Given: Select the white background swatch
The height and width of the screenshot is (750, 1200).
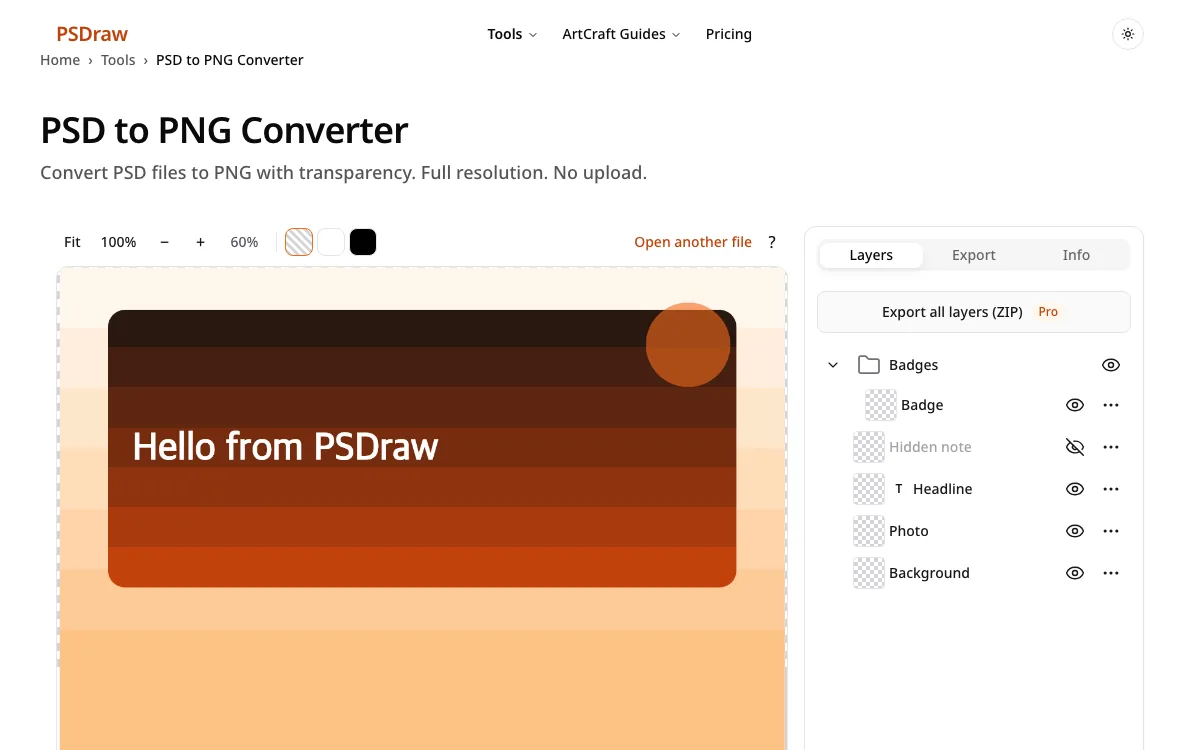Looking at the screenshot, I should [x=331, y=242].
